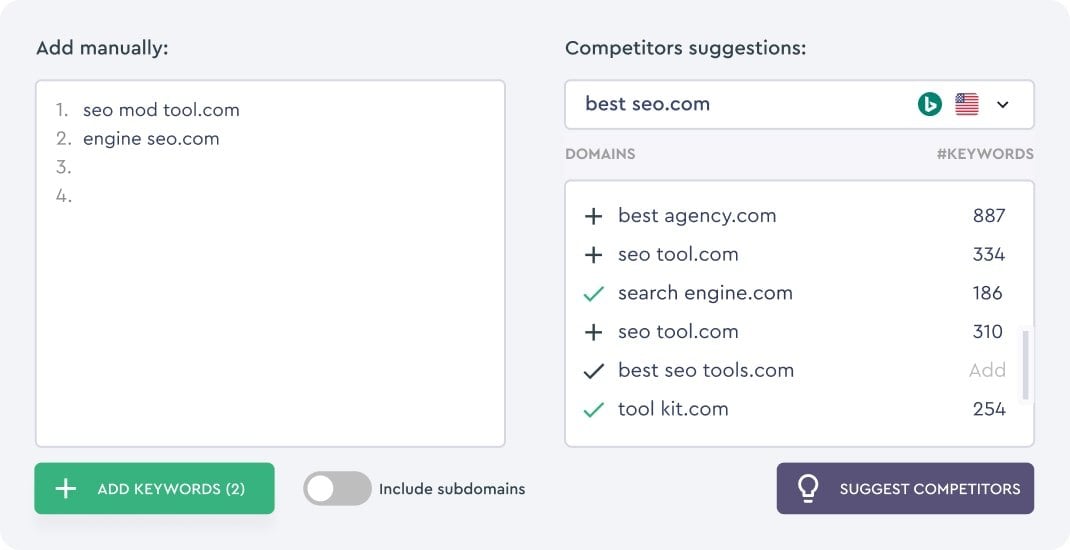Expand the best seo.com dropdown chevron

[x=1002, y=104]
